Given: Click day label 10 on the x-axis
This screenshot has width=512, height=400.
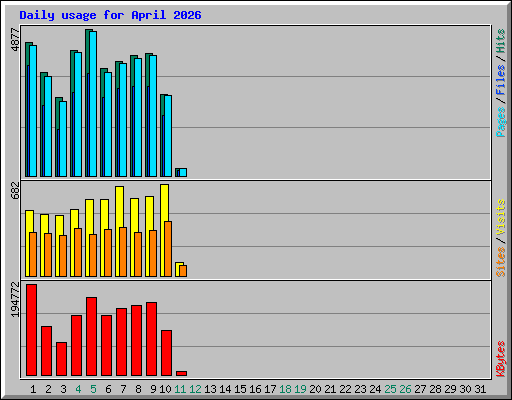Looking at the screenshot, I should pos(165,389).
